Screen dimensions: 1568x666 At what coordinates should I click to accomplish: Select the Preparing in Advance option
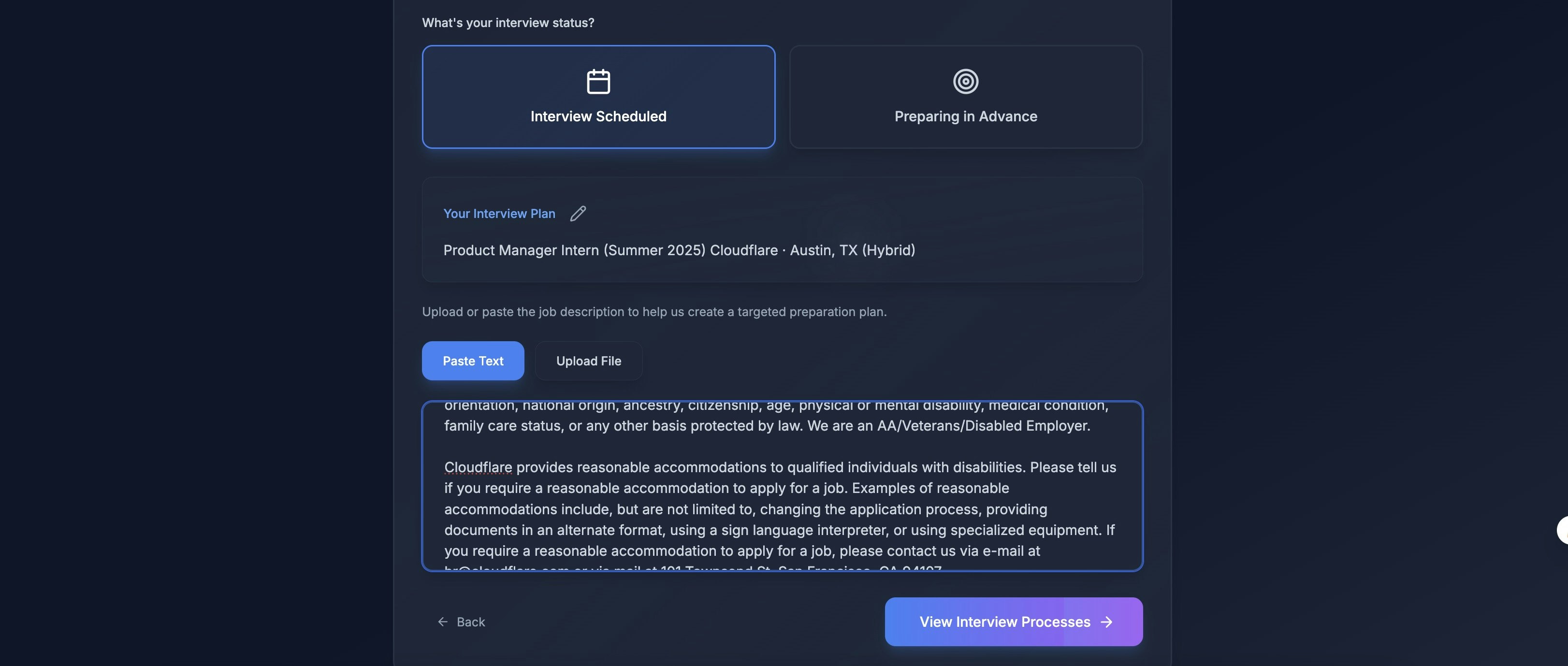coord(965,97)
